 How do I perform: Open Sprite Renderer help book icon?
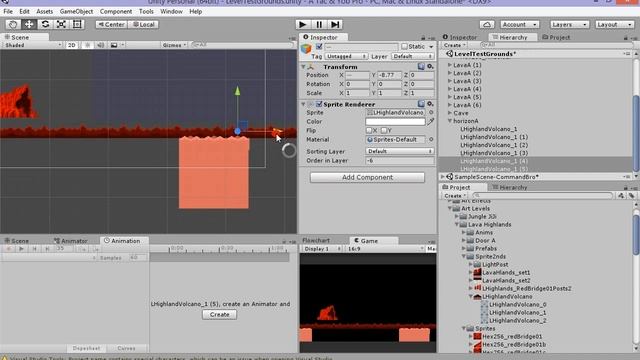421,104
